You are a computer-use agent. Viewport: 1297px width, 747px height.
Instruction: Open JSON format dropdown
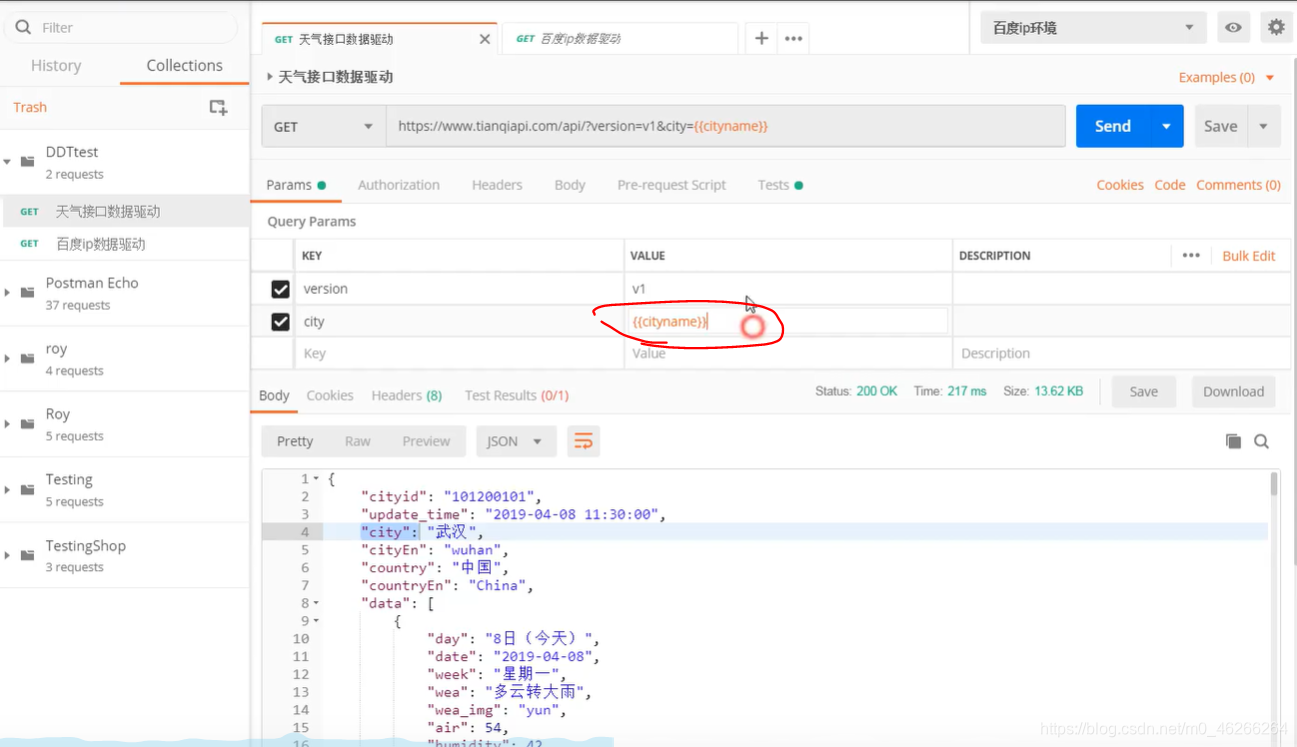point(516,441)
